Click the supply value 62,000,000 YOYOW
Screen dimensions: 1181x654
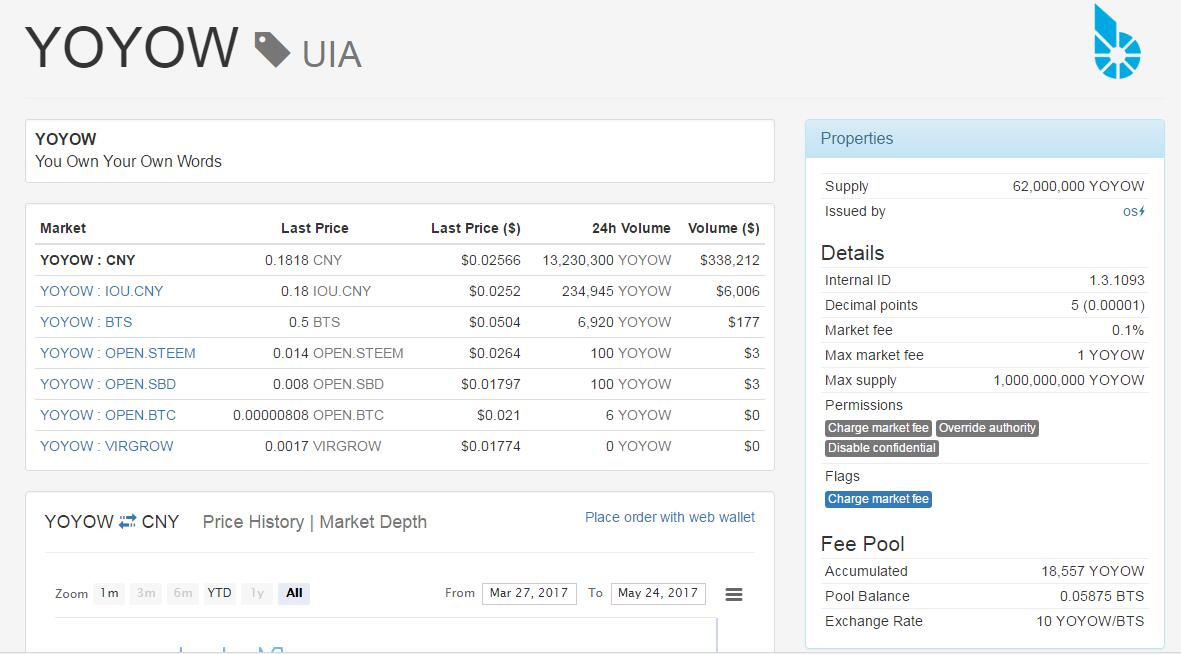[x=1078, y=186]
